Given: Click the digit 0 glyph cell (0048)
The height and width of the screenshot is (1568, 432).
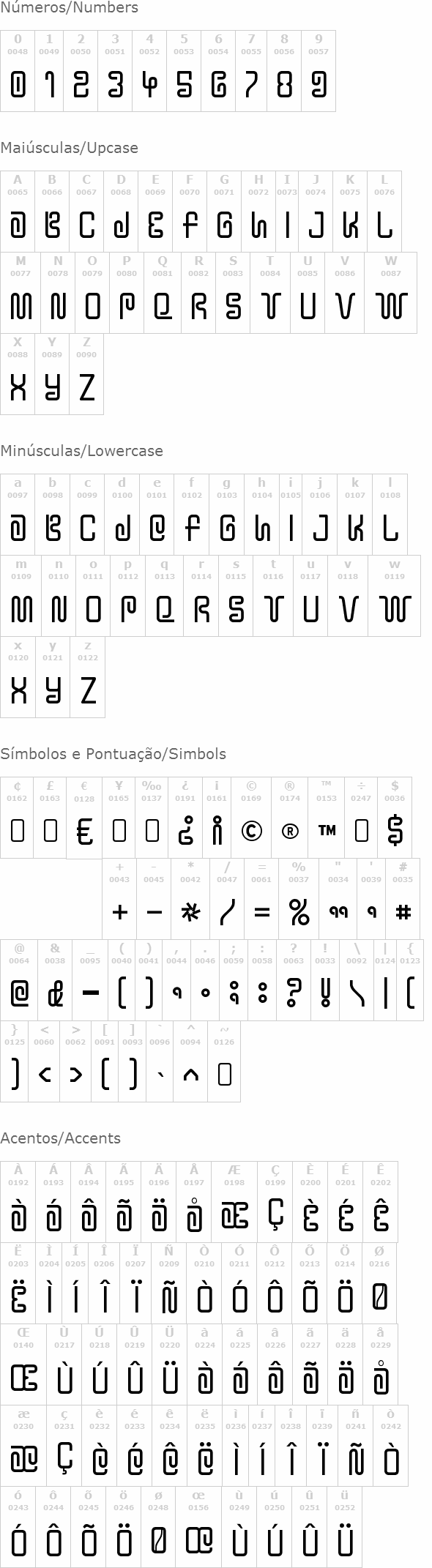Looking at the screenshot, I should point(18,71).
